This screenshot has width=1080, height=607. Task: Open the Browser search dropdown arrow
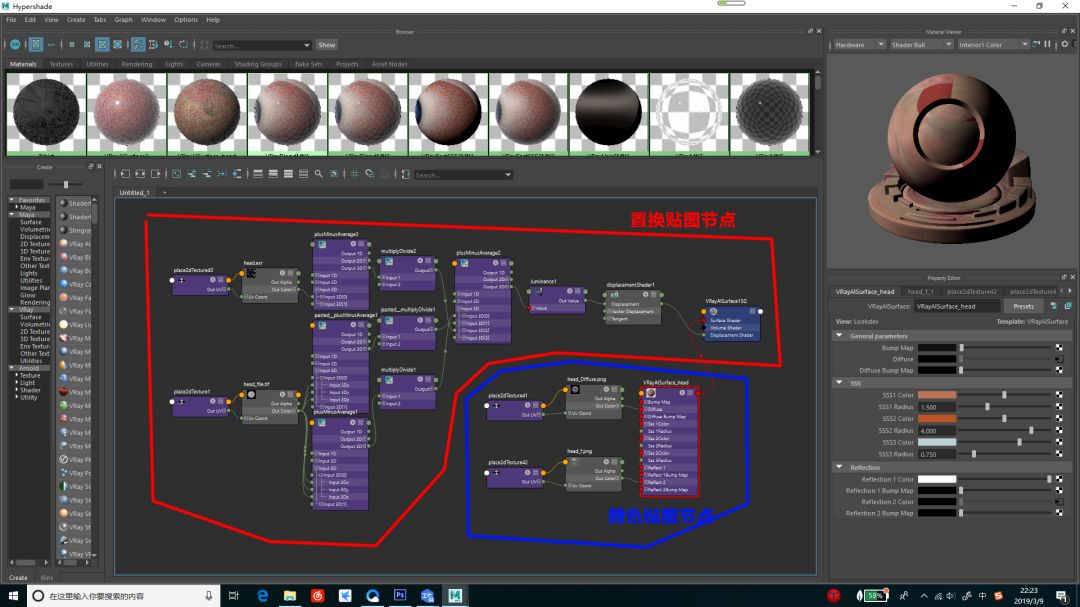click(307, 45)
